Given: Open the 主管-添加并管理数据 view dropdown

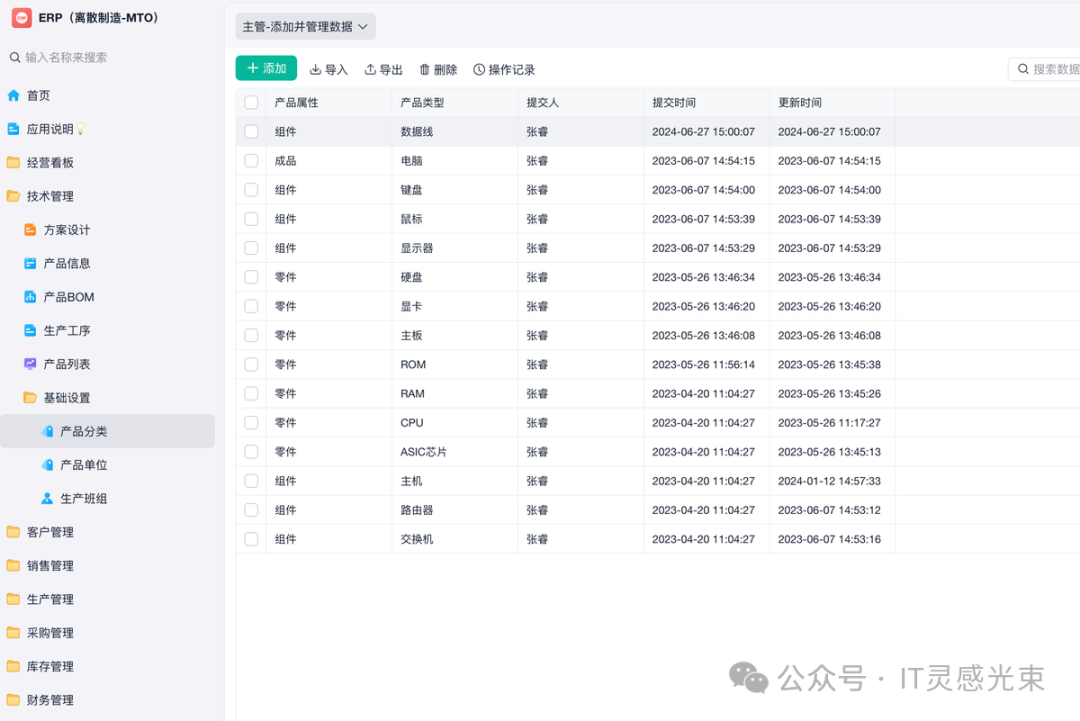Looking at the screenshot, I should point(305,27).
